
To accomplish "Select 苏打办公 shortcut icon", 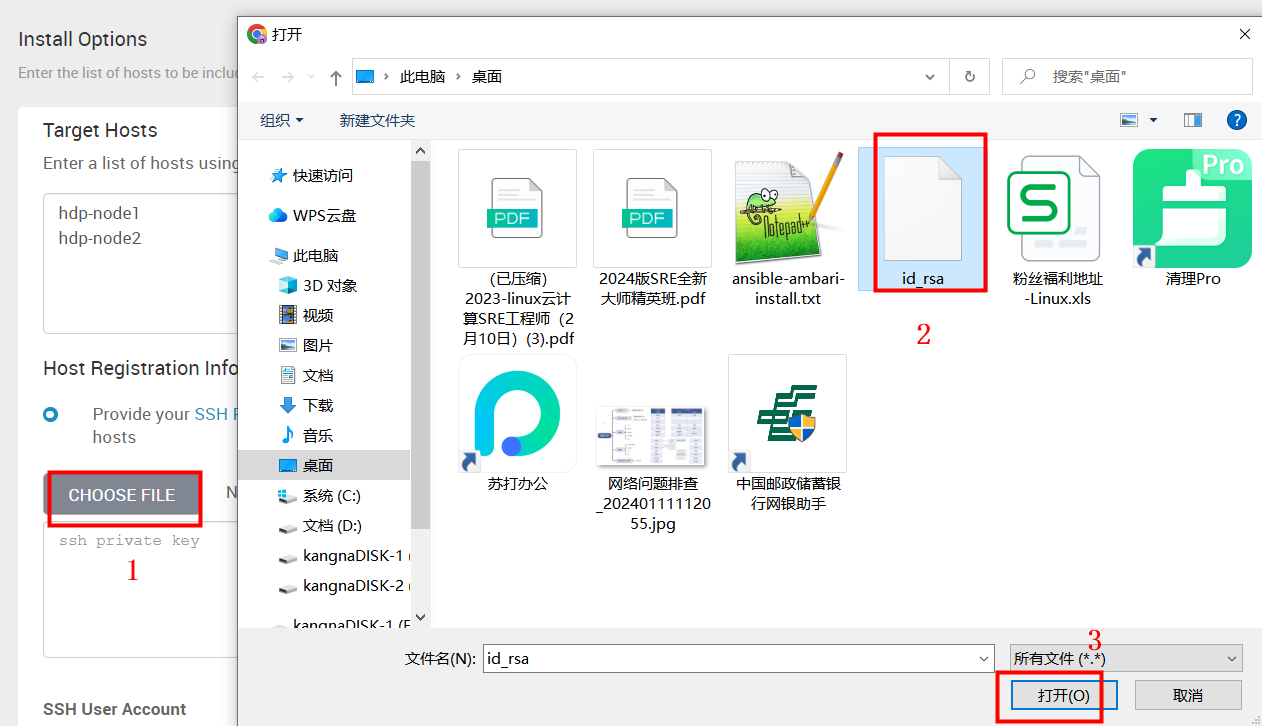I will (x=517, y=423).
